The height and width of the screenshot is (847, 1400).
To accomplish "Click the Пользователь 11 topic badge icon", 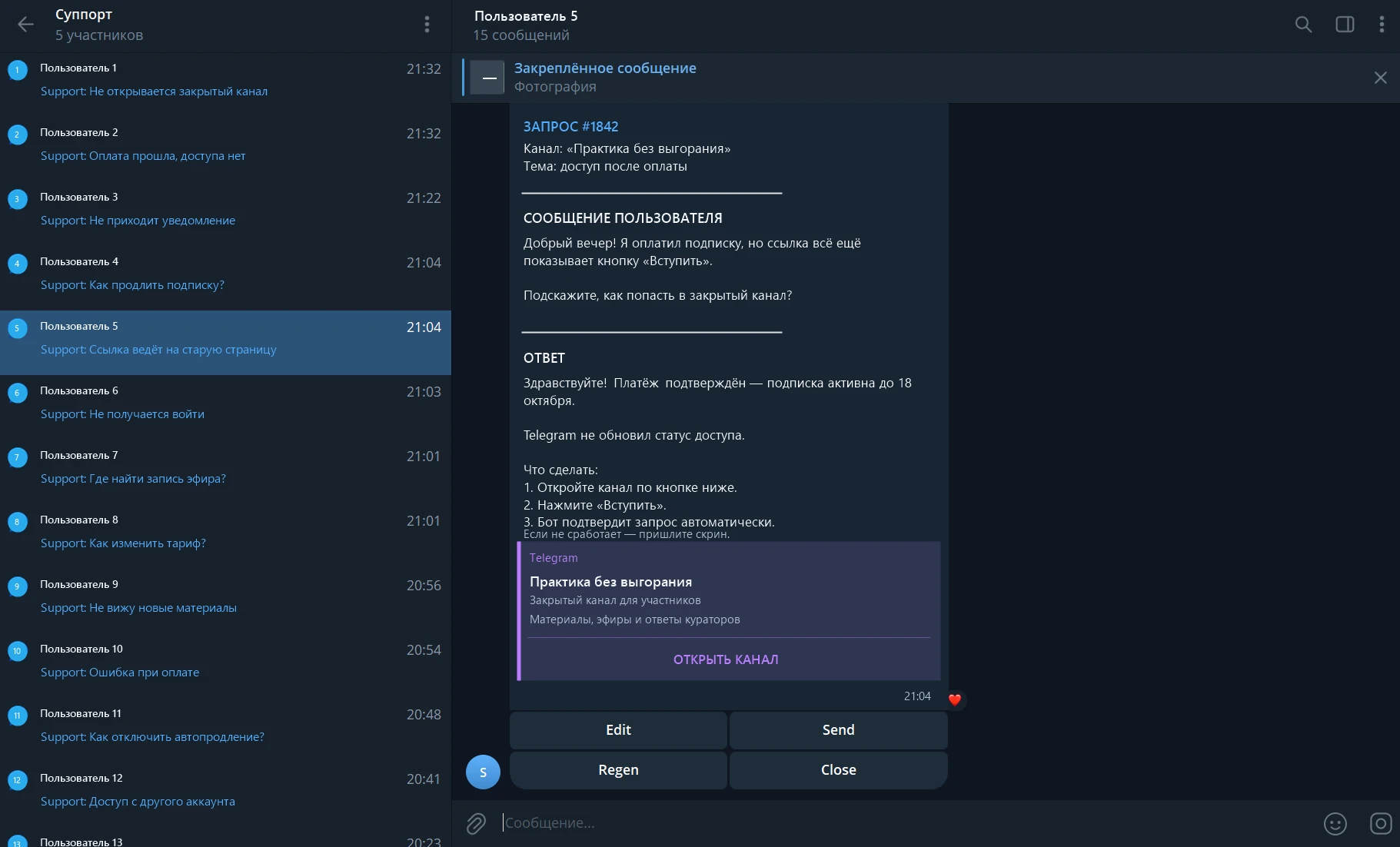I will [x=17, y=716].
